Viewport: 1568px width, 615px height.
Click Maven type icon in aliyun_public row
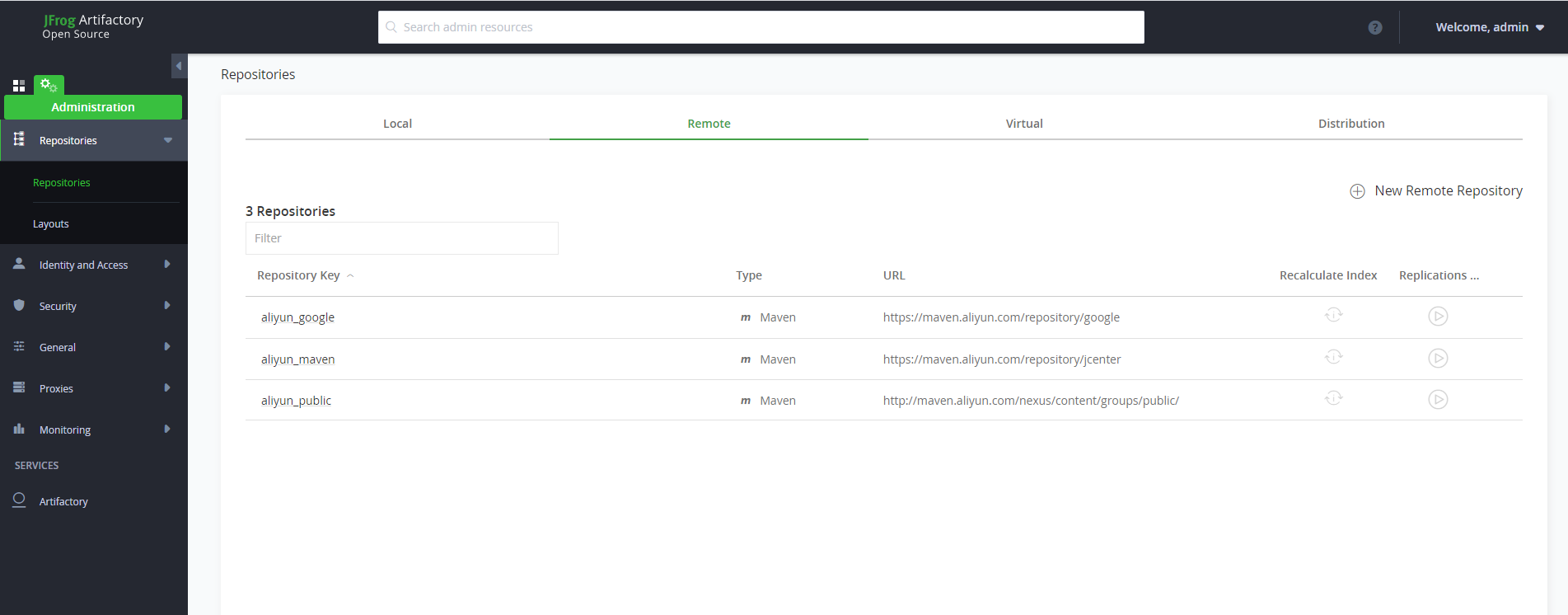[746, 401]
